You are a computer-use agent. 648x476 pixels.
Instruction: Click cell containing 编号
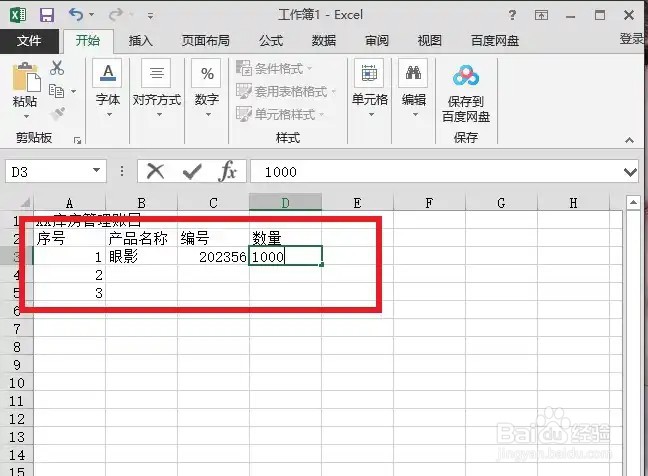click(x=213, y=239)
